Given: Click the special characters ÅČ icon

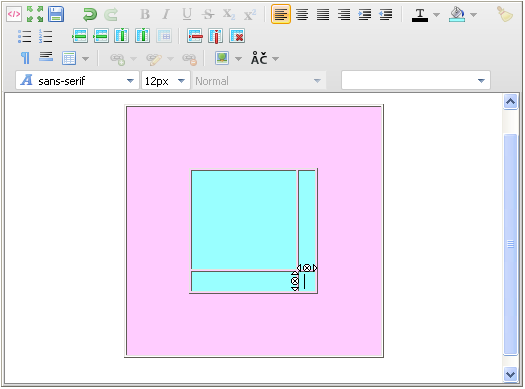Looking at the screenshot, I should (x=259, y=59).
